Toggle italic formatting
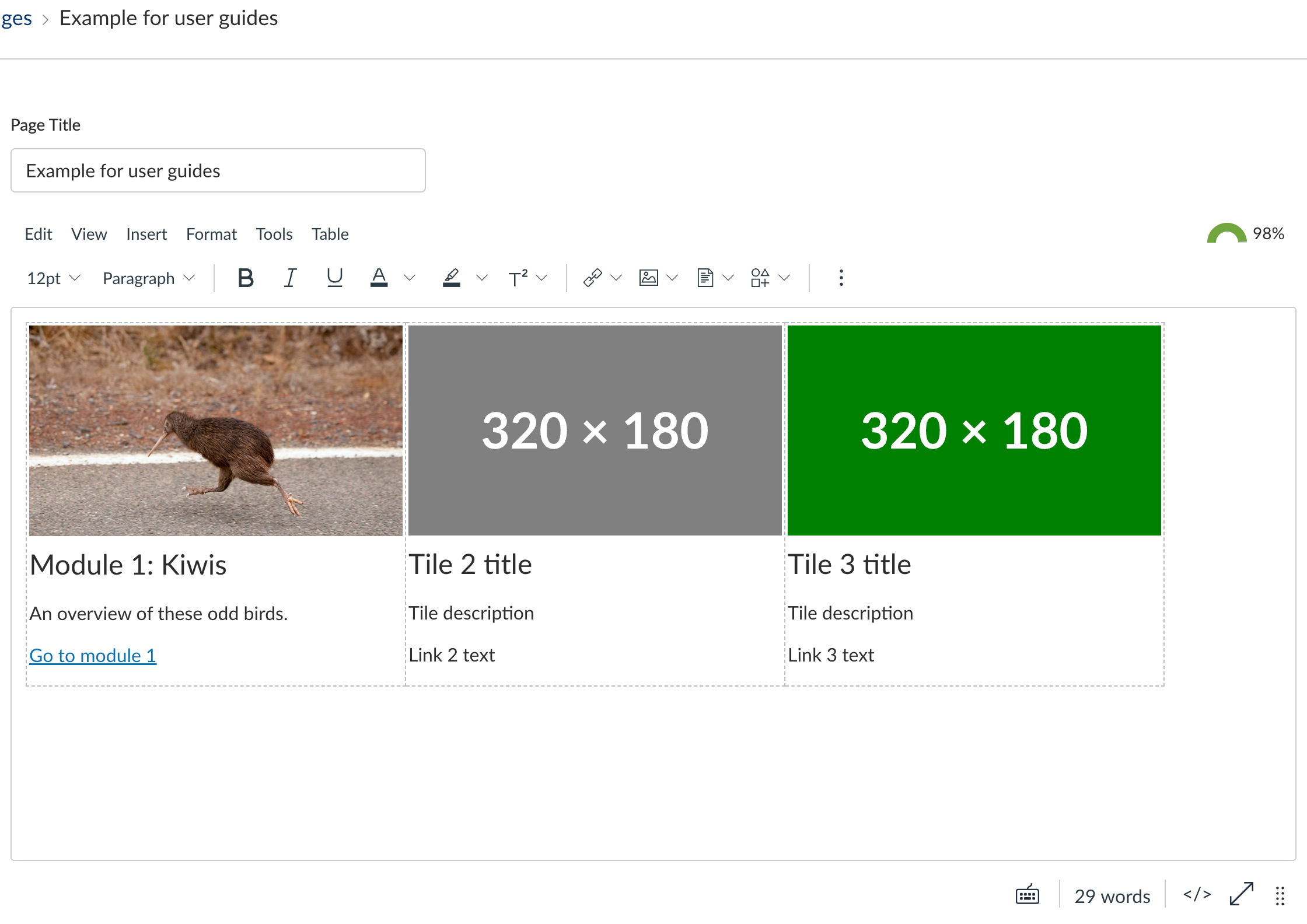 tap(290, 278)
